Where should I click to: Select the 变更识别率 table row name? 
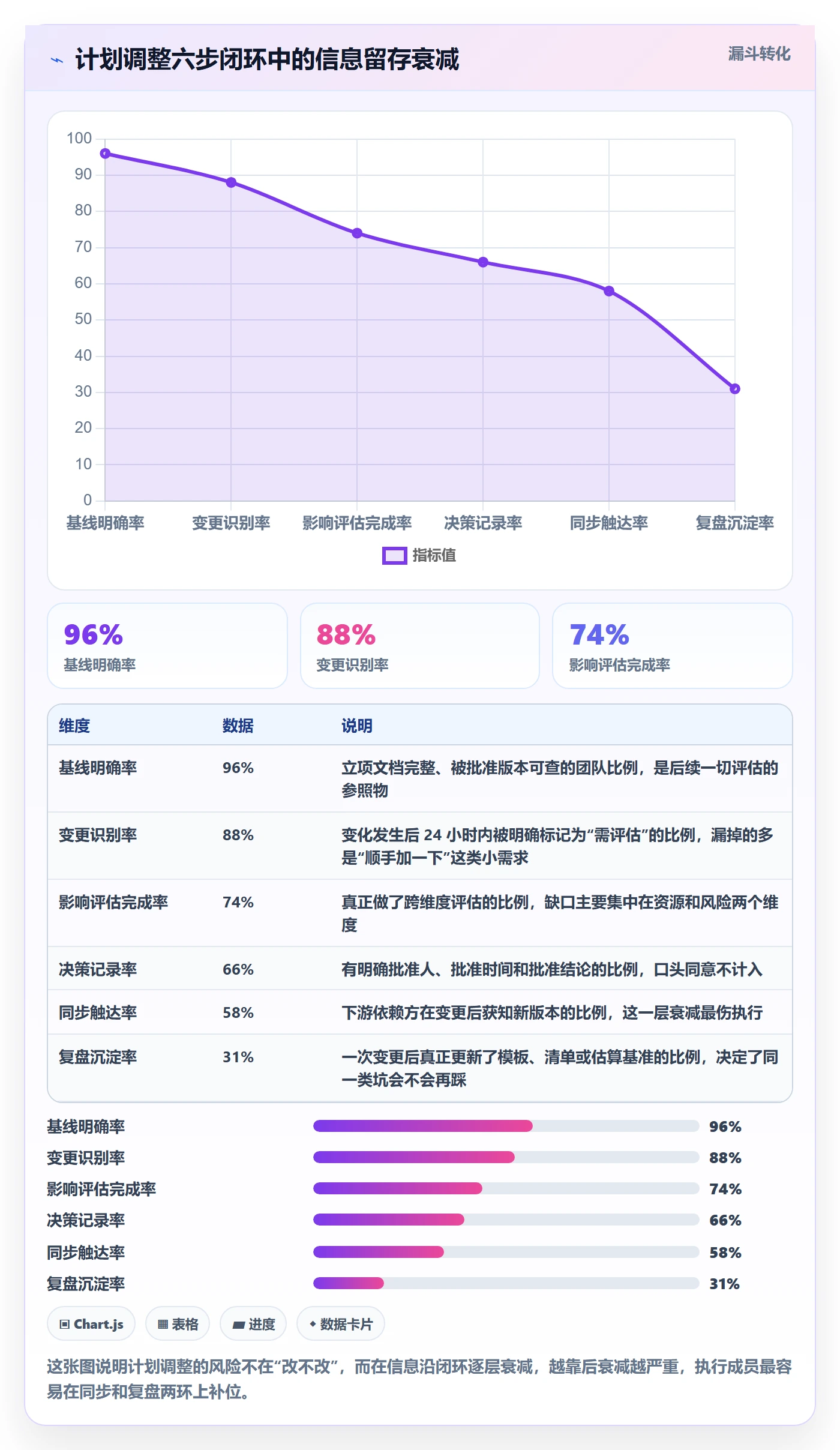coord(98,835)
